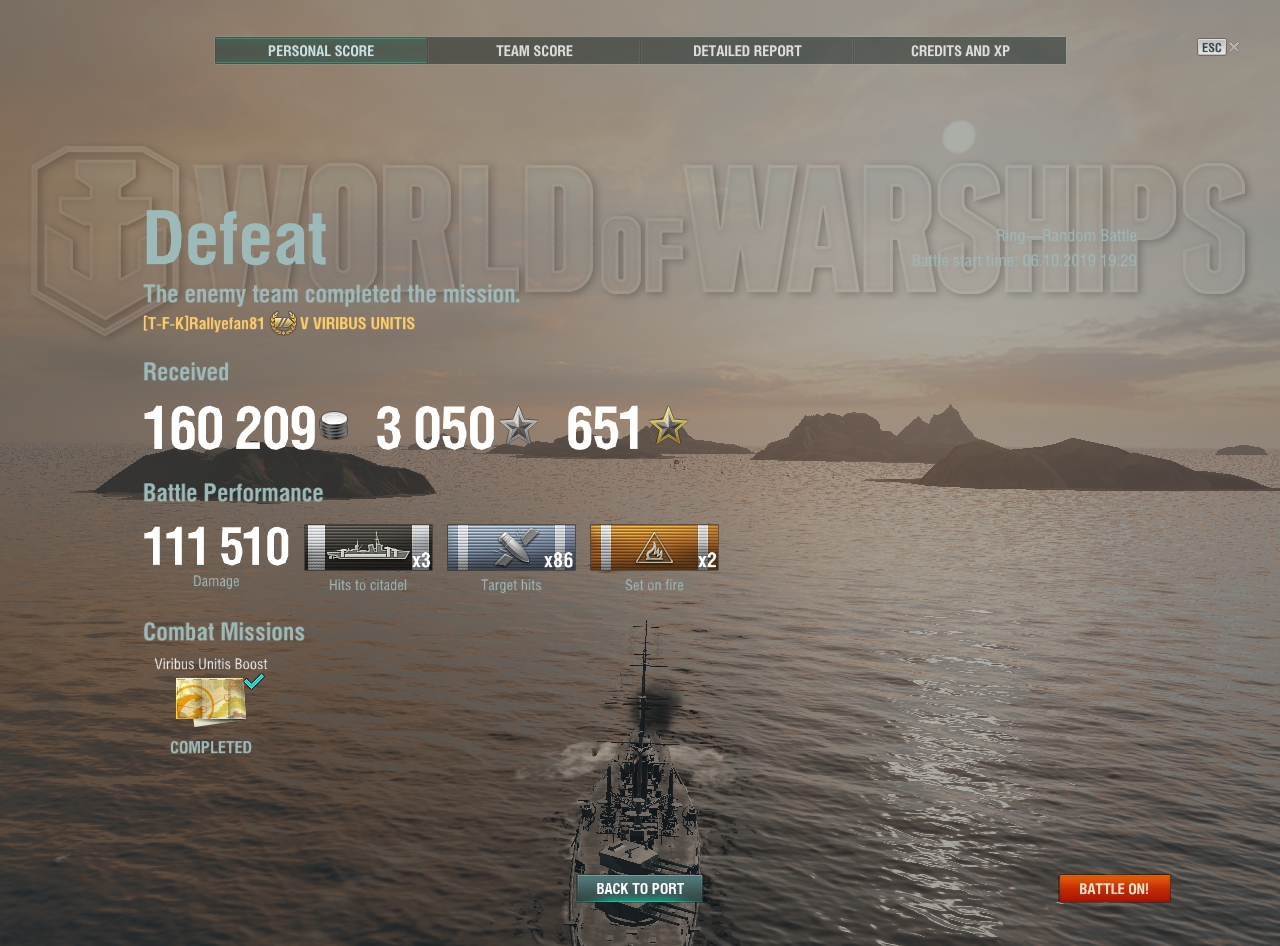This screenshot has height=946, width=1280.
Task: Click the Viribus Unitis Boost mission completed checkmark
Action: (254, 681)
